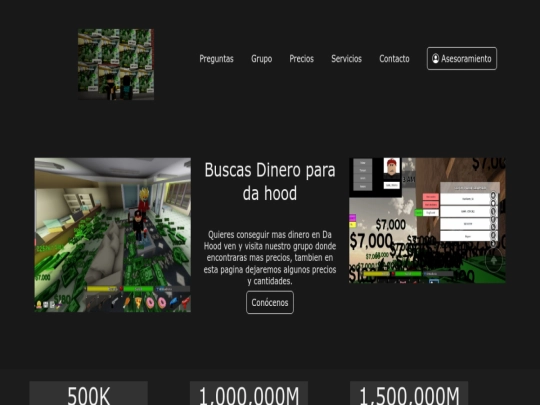Open the $7,000 gameplay screenshot image

[427, 220]
